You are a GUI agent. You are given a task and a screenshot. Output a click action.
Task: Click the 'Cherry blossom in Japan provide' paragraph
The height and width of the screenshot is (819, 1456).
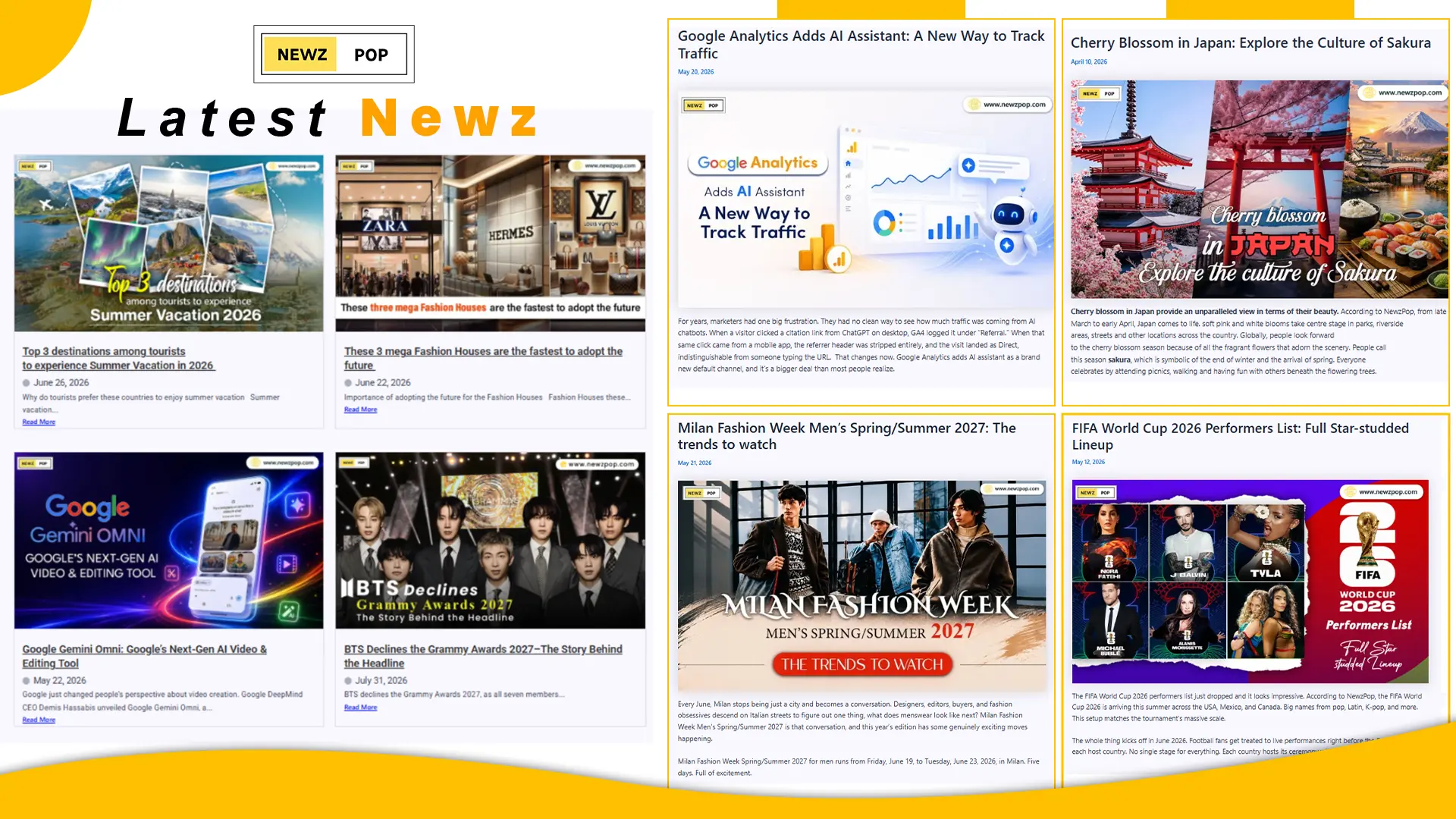pos(1259,341)
